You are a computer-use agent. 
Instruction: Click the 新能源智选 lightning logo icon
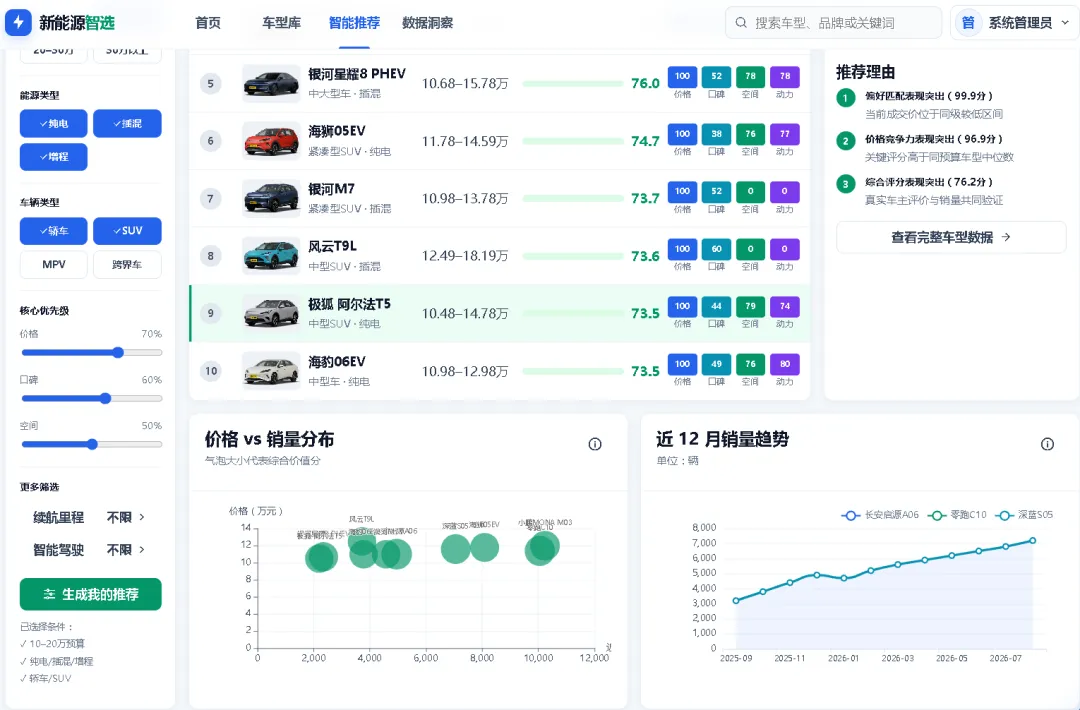click(x=19, y=23)
